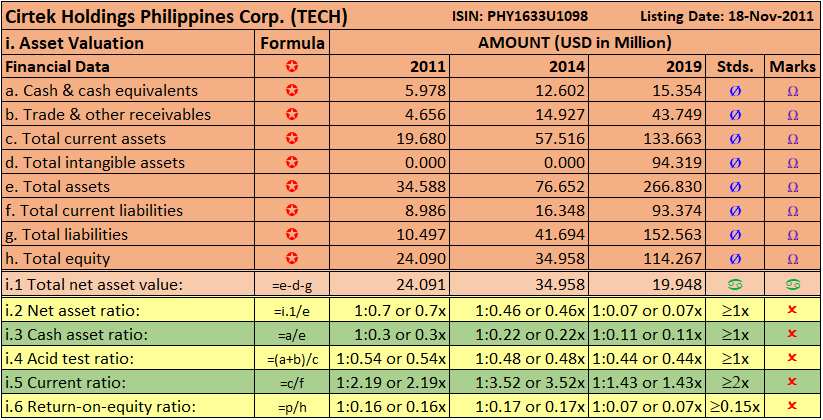
Task: Click the red X mark for Return-on-equity ratio
Action: [x=793, y=405]
